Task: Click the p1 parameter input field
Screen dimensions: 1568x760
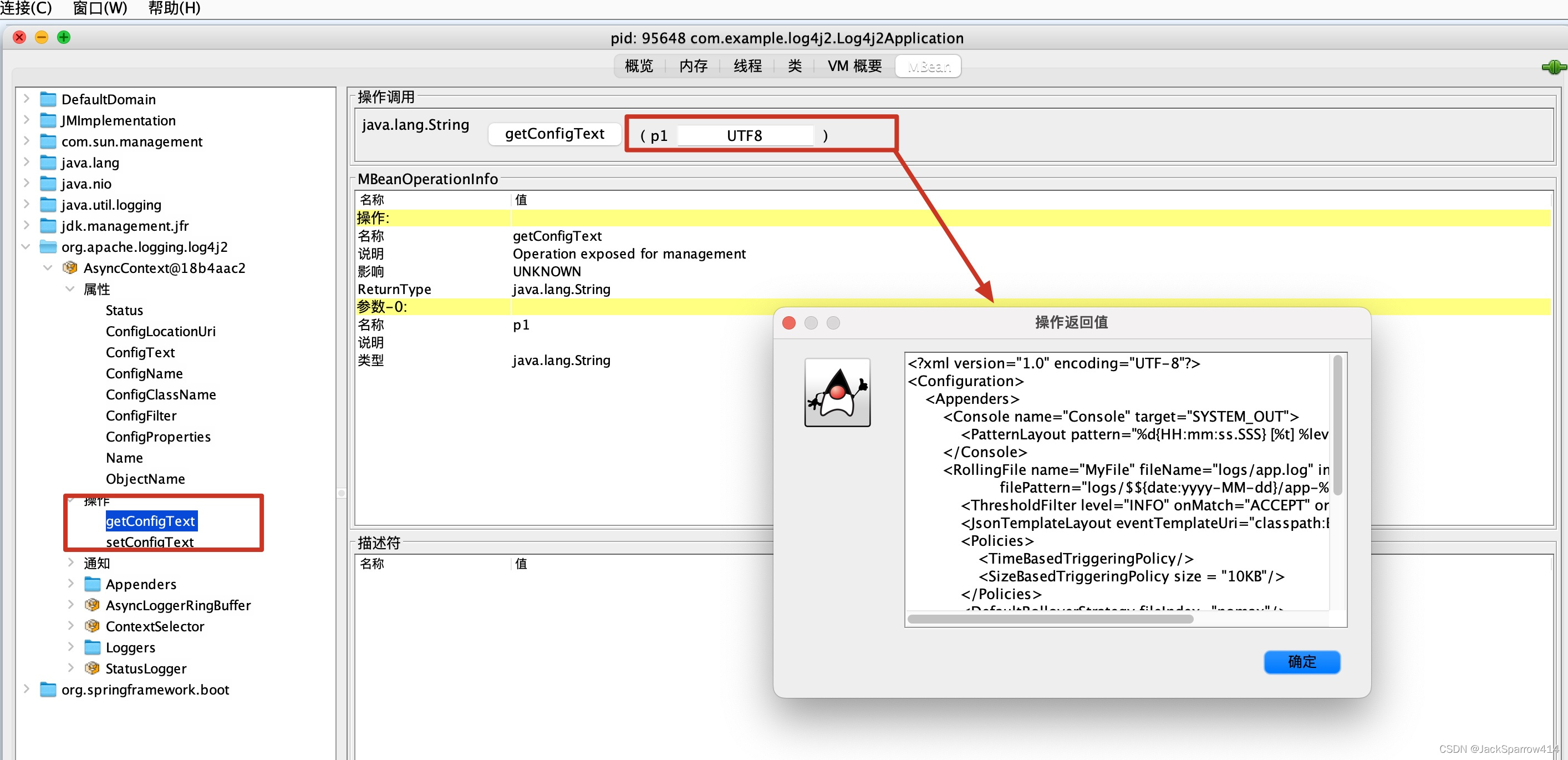Action: [x=745, y=135]
